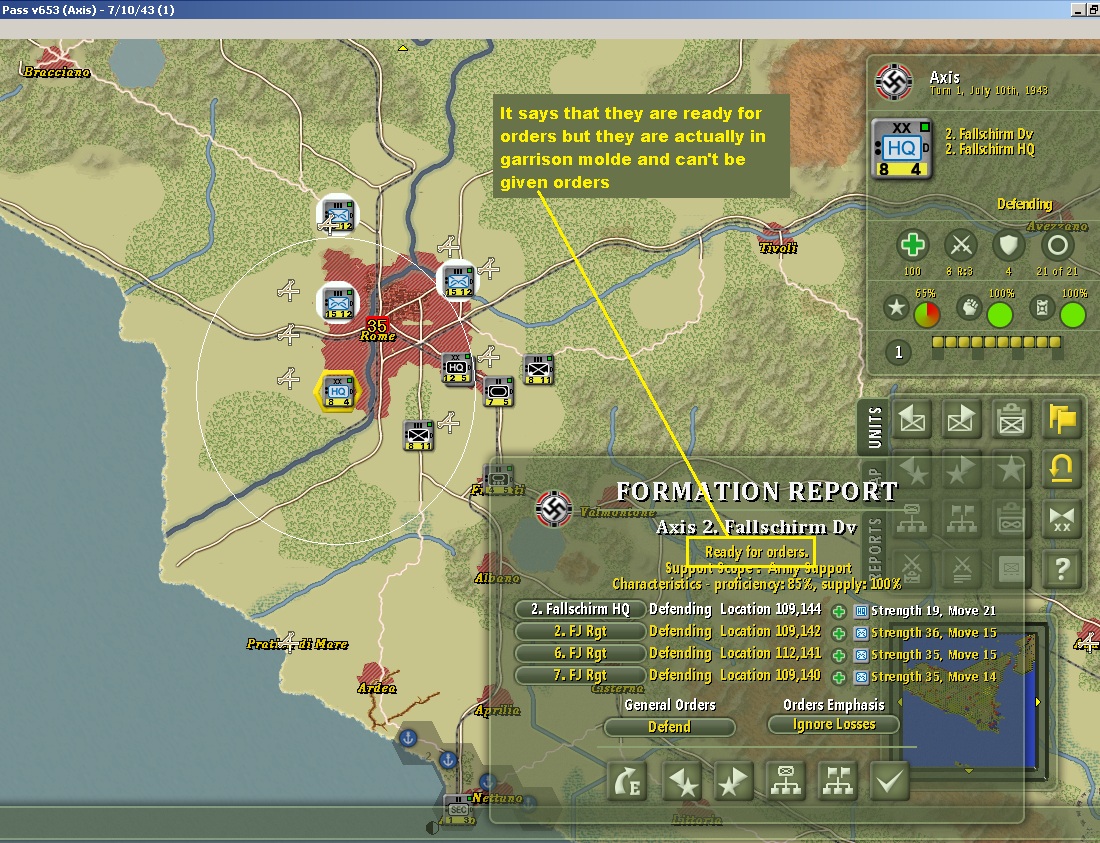Select the 6. FJ Rgt unit button
Viewport: 1100px width, 843px height.
[579, 653]
